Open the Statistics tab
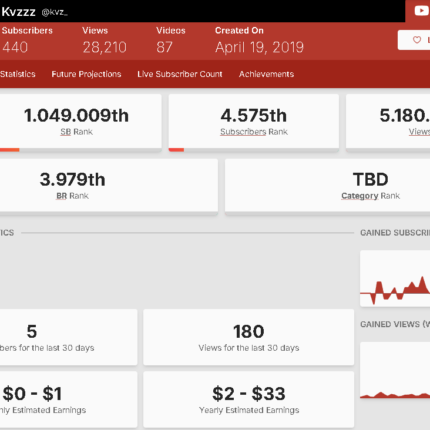430x430 pixels. click(18, 74)
